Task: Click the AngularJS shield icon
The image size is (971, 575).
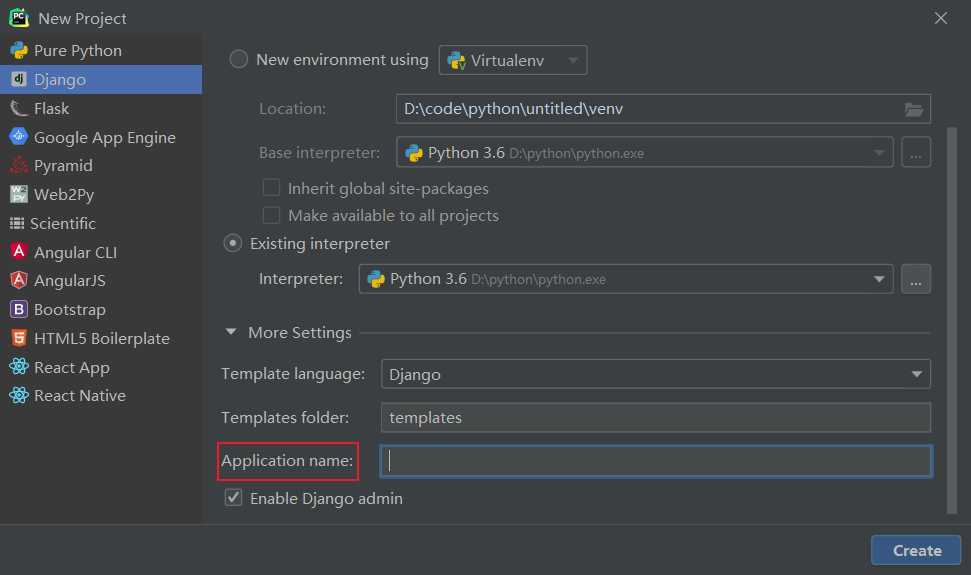Action: (19, 280)
